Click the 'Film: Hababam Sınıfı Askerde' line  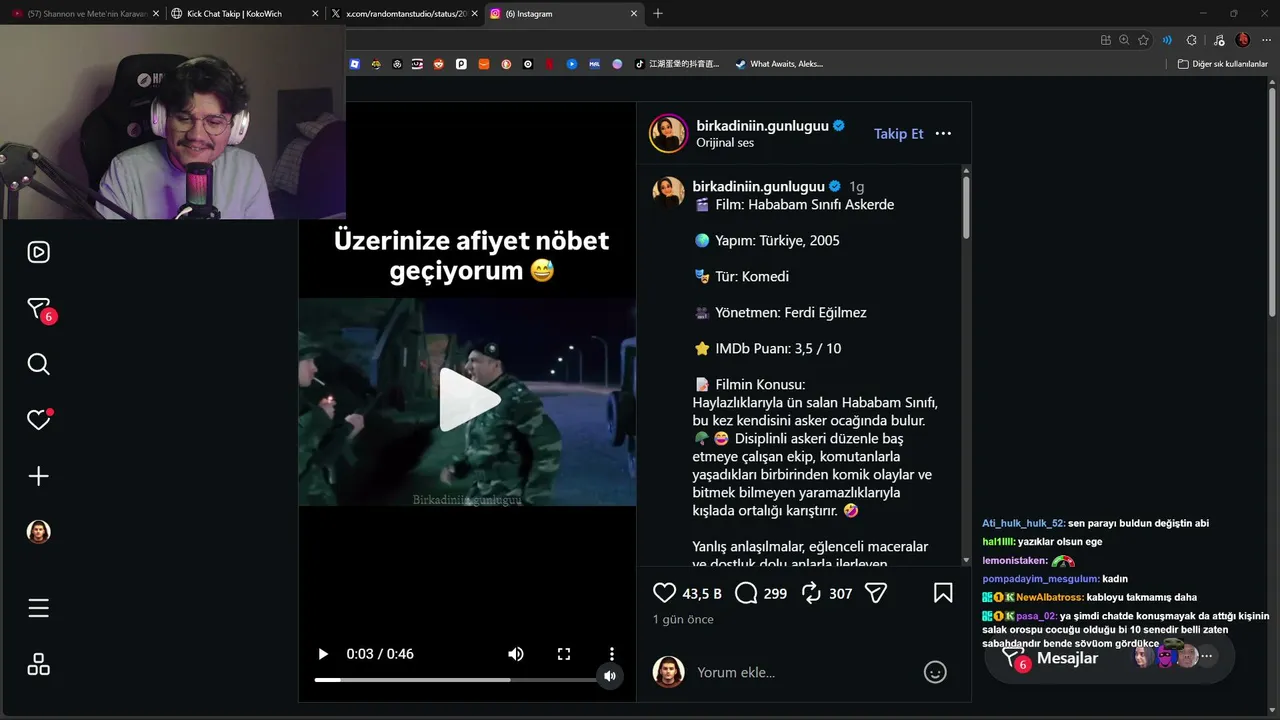794,204
